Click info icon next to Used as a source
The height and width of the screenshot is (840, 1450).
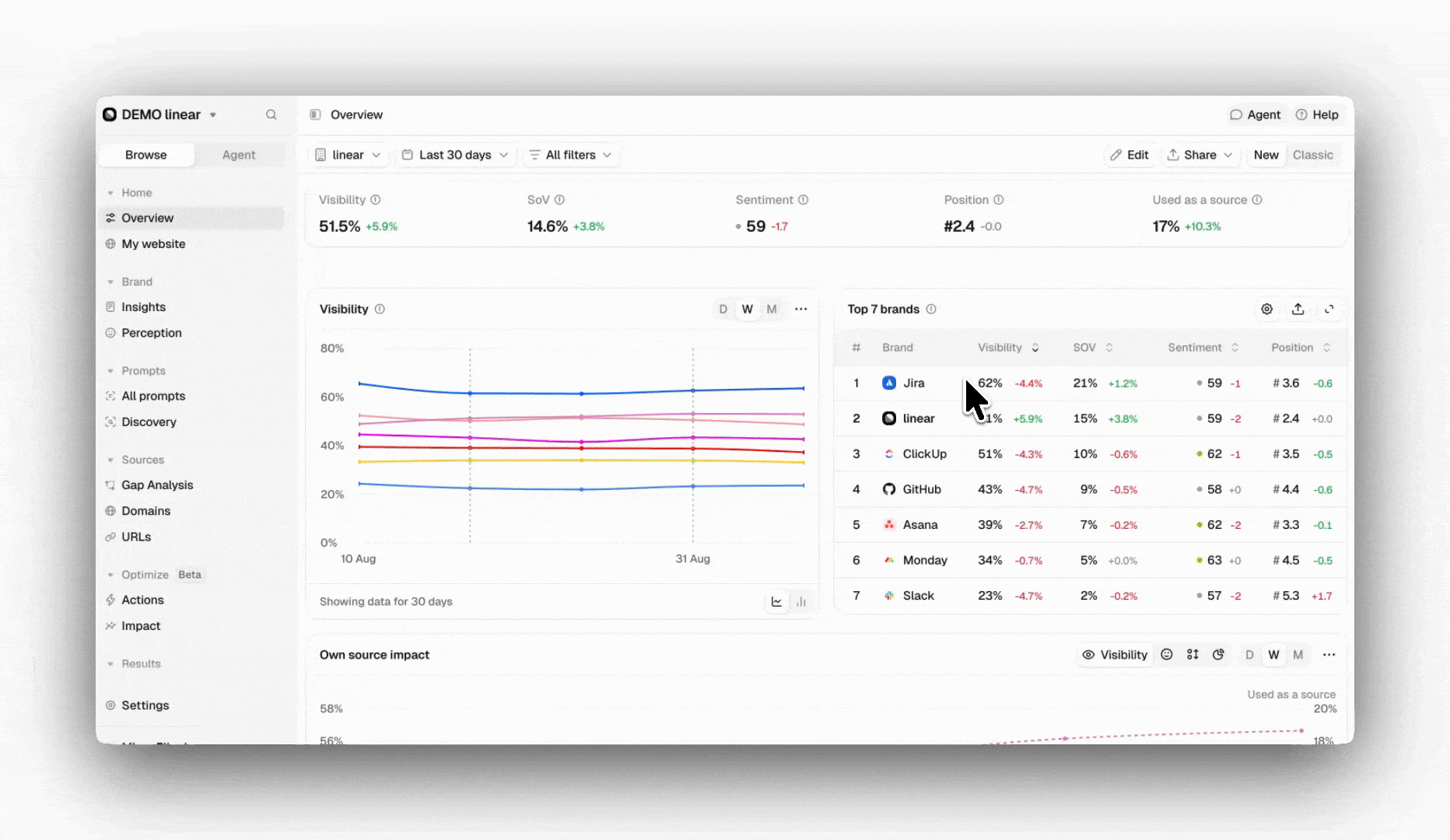pyautogui.click(x=1257, y=200)
